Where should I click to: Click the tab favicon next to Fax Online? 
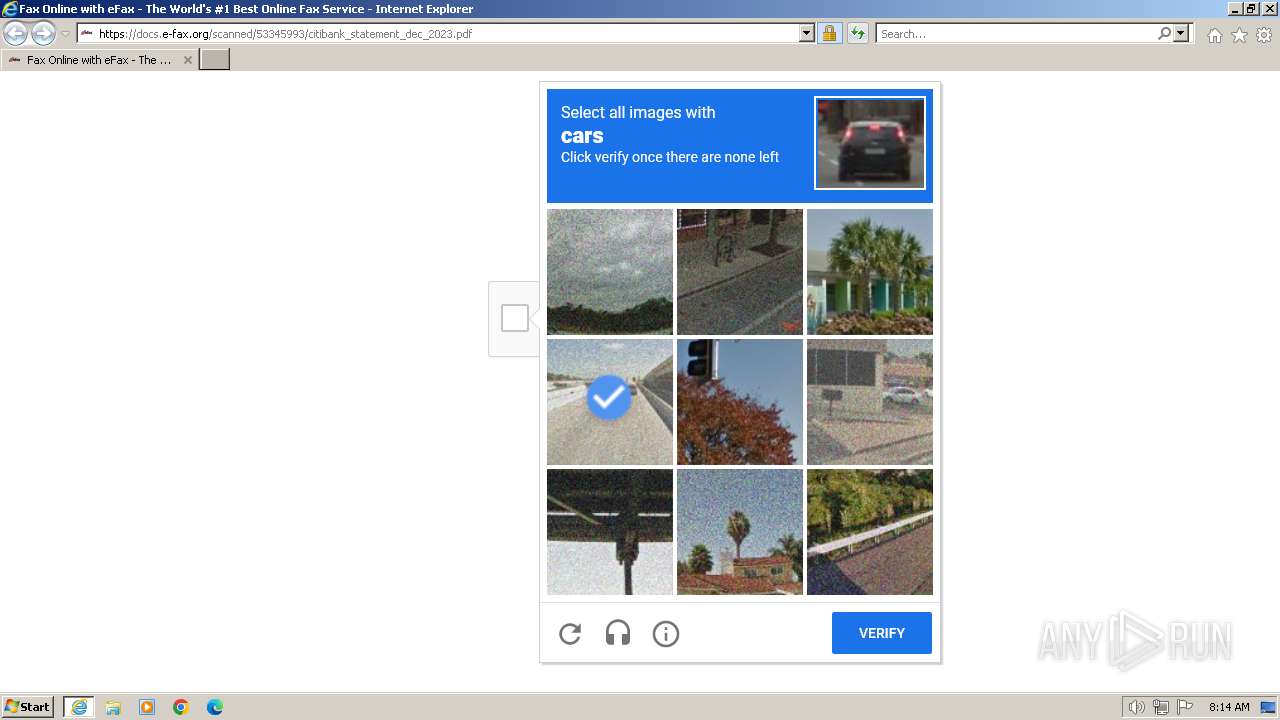point(15,60)
